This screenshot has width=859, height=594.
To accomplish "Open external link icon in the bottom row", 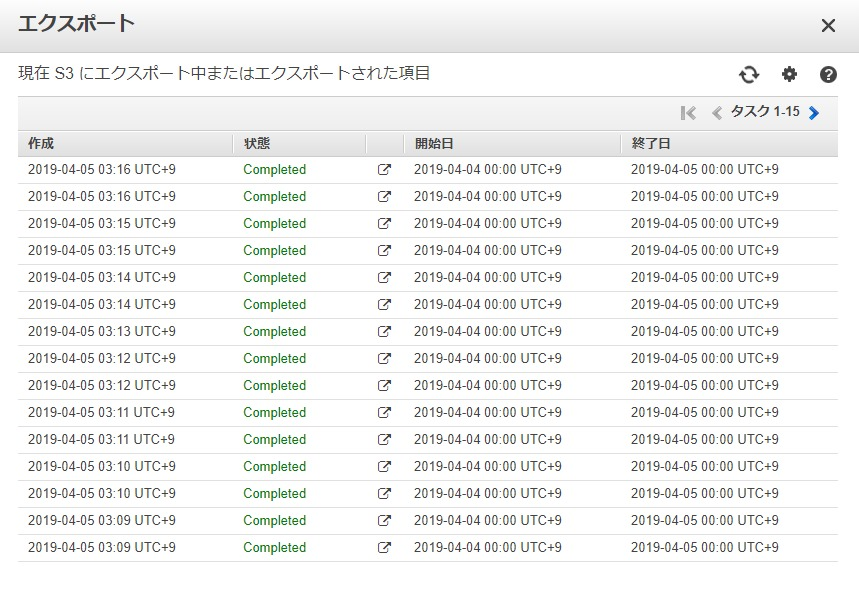I will pyautogui.click(x=384, y=548).
